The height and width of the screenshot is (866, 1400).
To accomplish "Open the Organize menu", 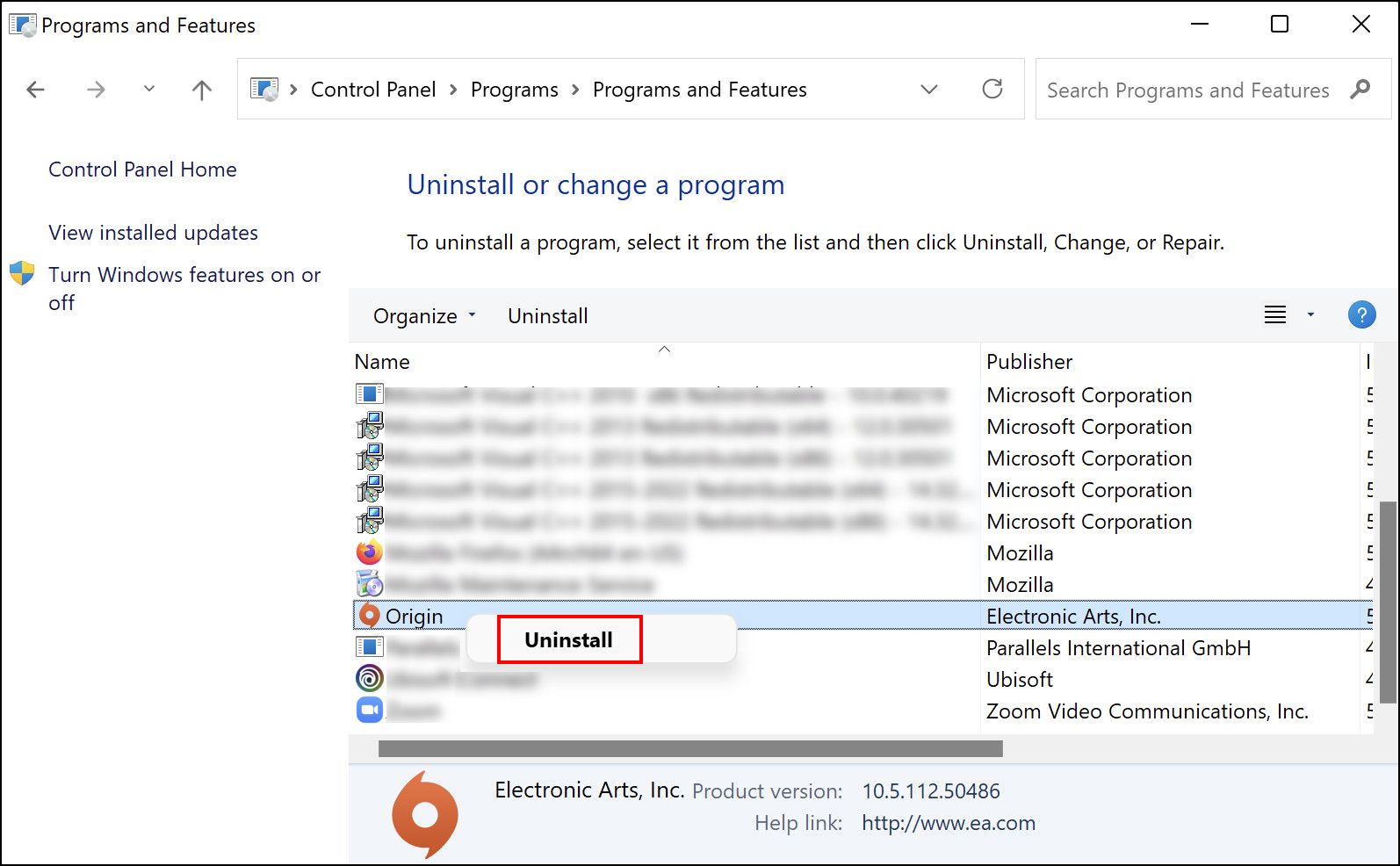I will pyautogui.click(x=424, y=316).
